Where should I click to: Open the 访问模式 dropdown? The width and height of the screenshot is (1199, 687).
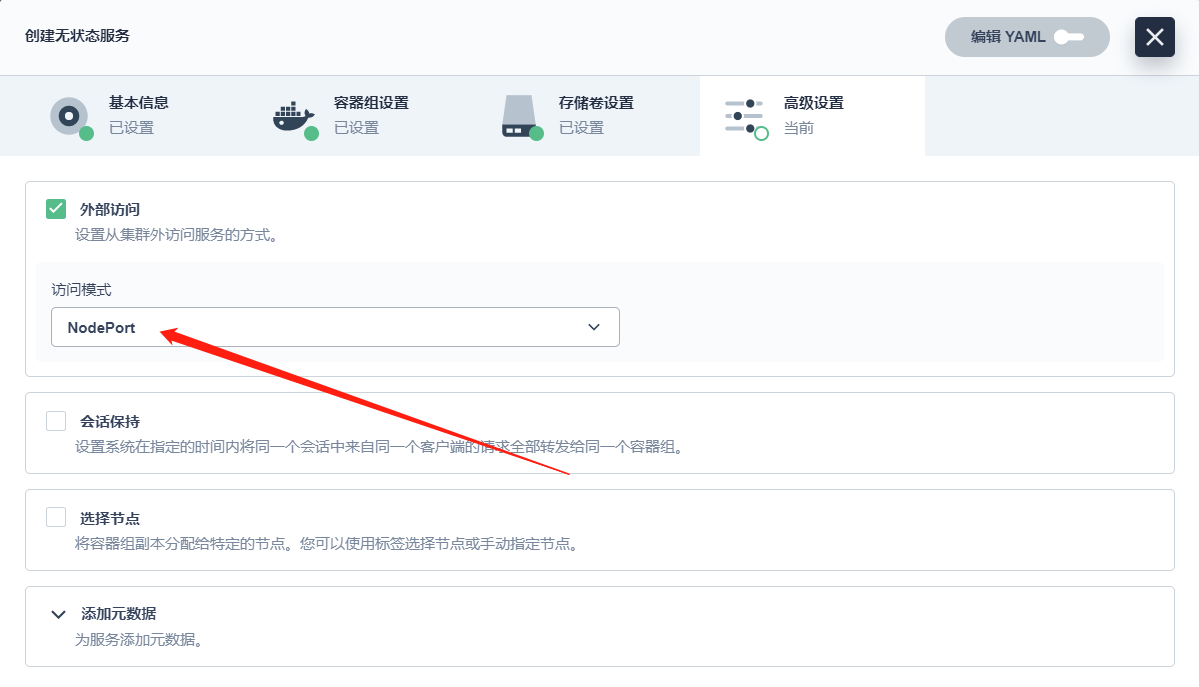[335, 327]
